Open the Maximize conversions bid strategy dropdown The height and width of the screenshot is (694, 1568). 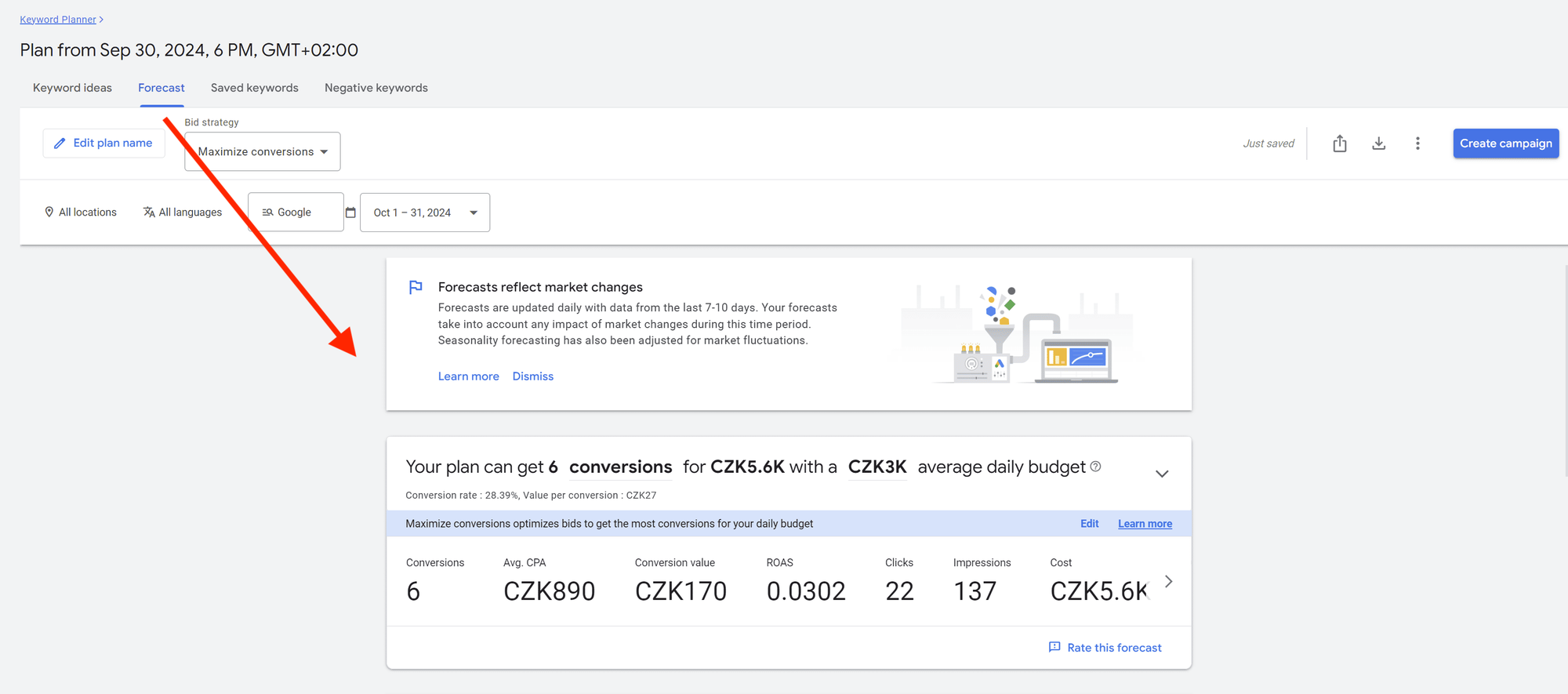coord(262,151)
